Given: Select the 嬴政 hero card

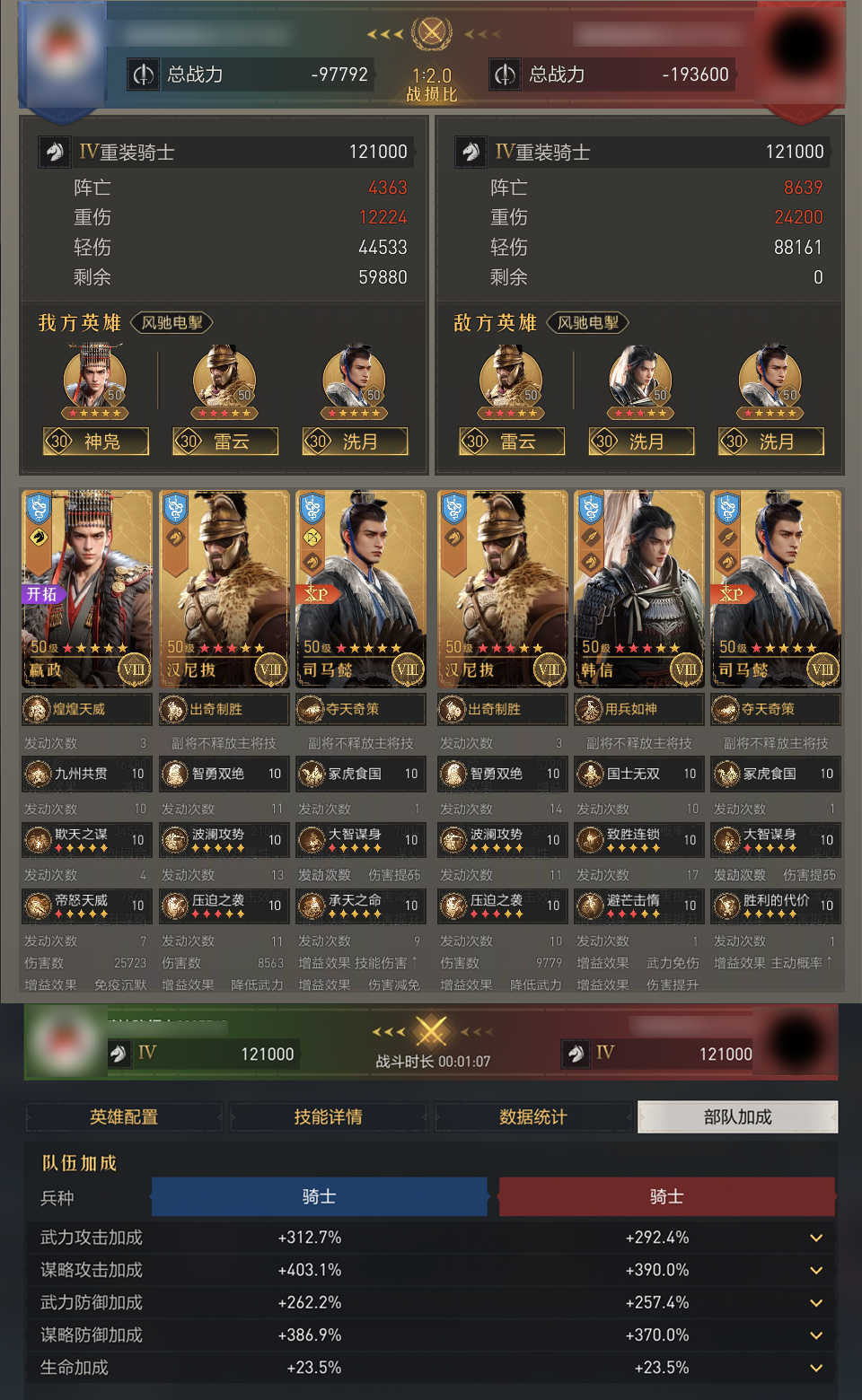Looking at the screenshot, I should (87, 589).
